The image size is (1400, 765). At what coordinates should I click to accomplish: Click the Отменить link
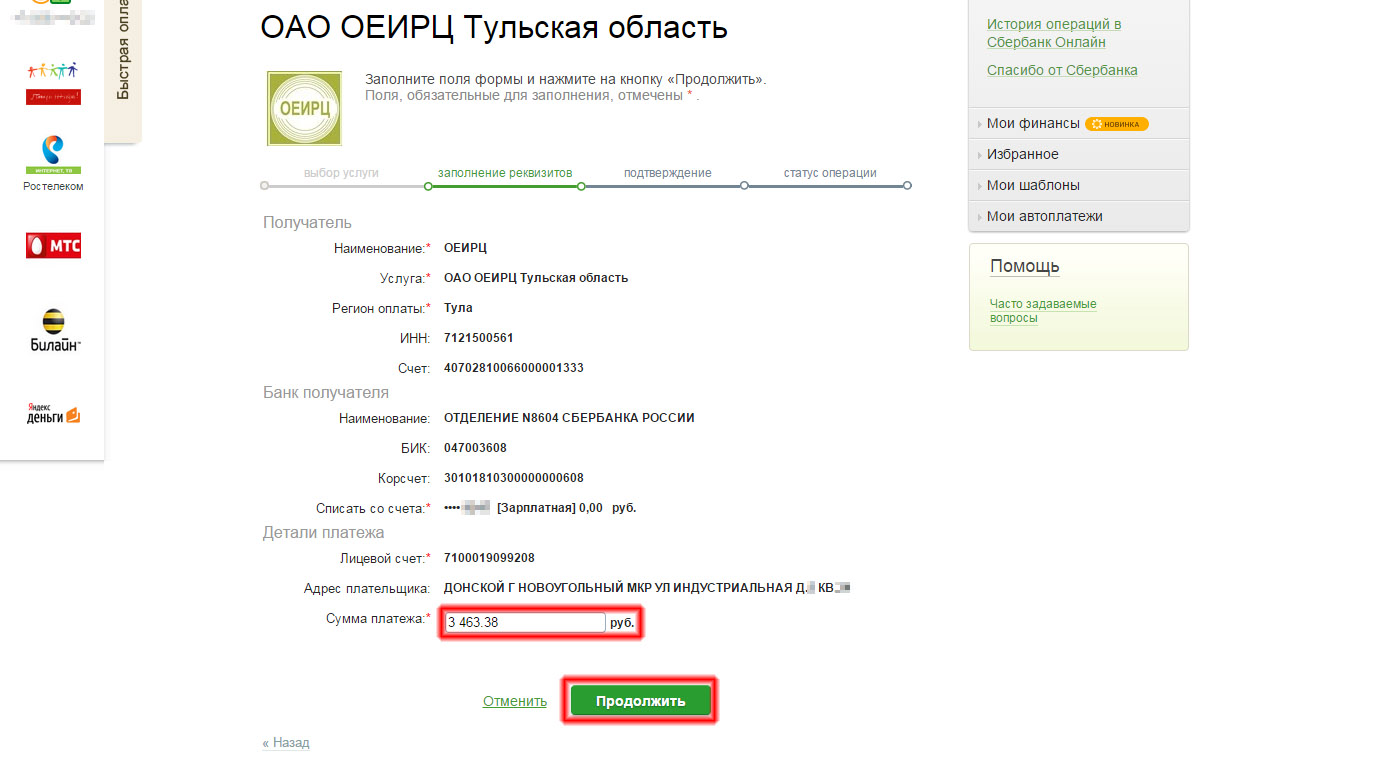pos(515,701)
